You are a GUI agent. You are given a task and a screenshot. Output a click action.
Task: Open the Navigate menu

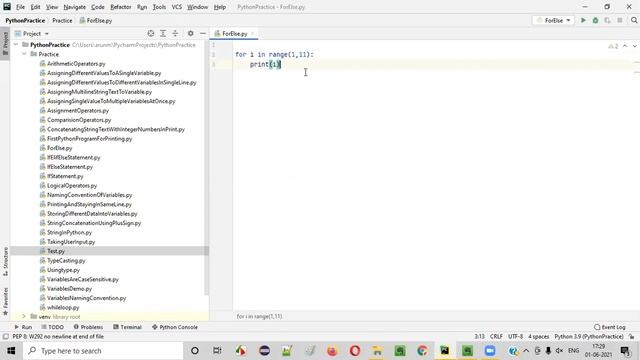click(x=75, y=7)
